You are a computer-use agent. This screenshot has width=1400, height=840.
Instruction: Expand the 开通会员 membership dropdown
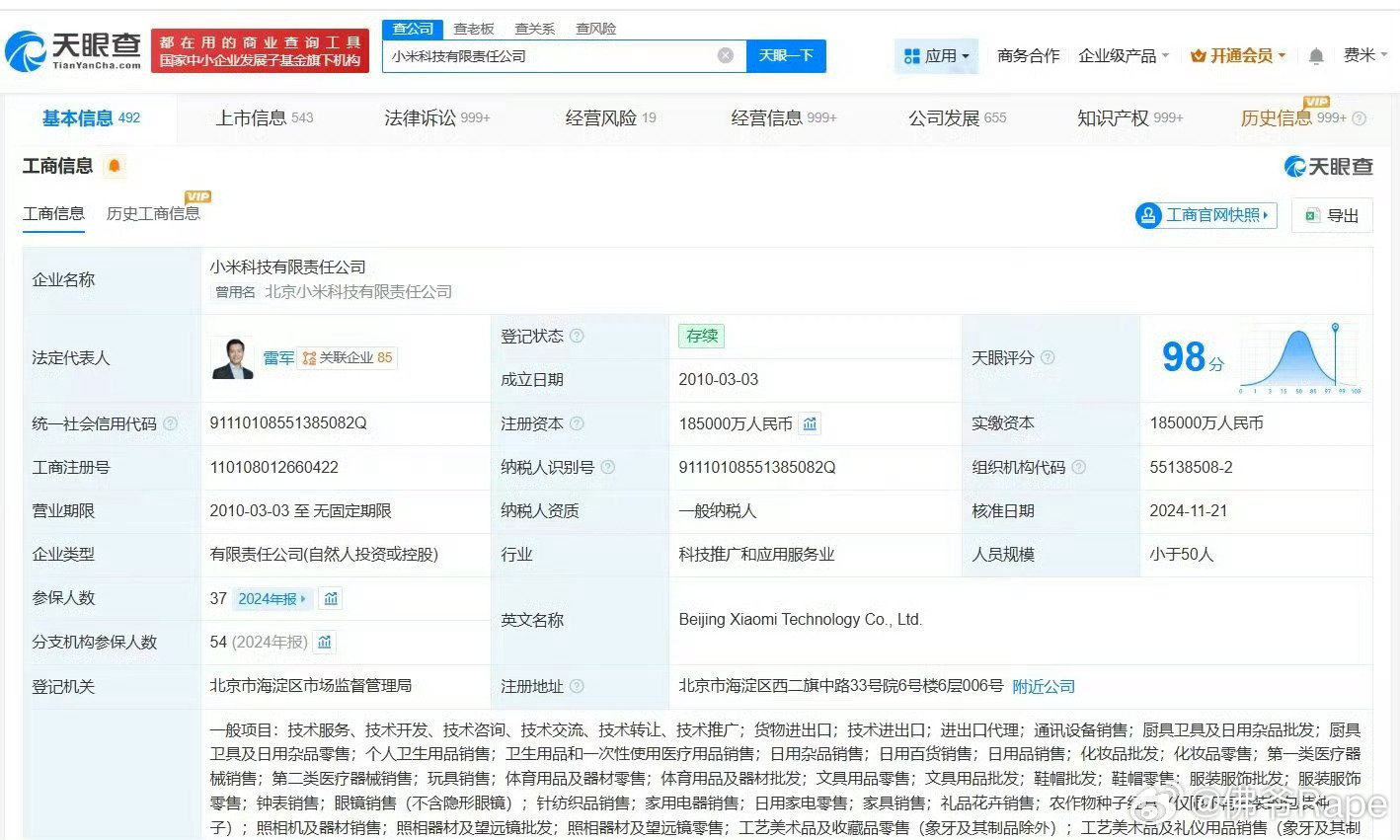[1238, 56]
